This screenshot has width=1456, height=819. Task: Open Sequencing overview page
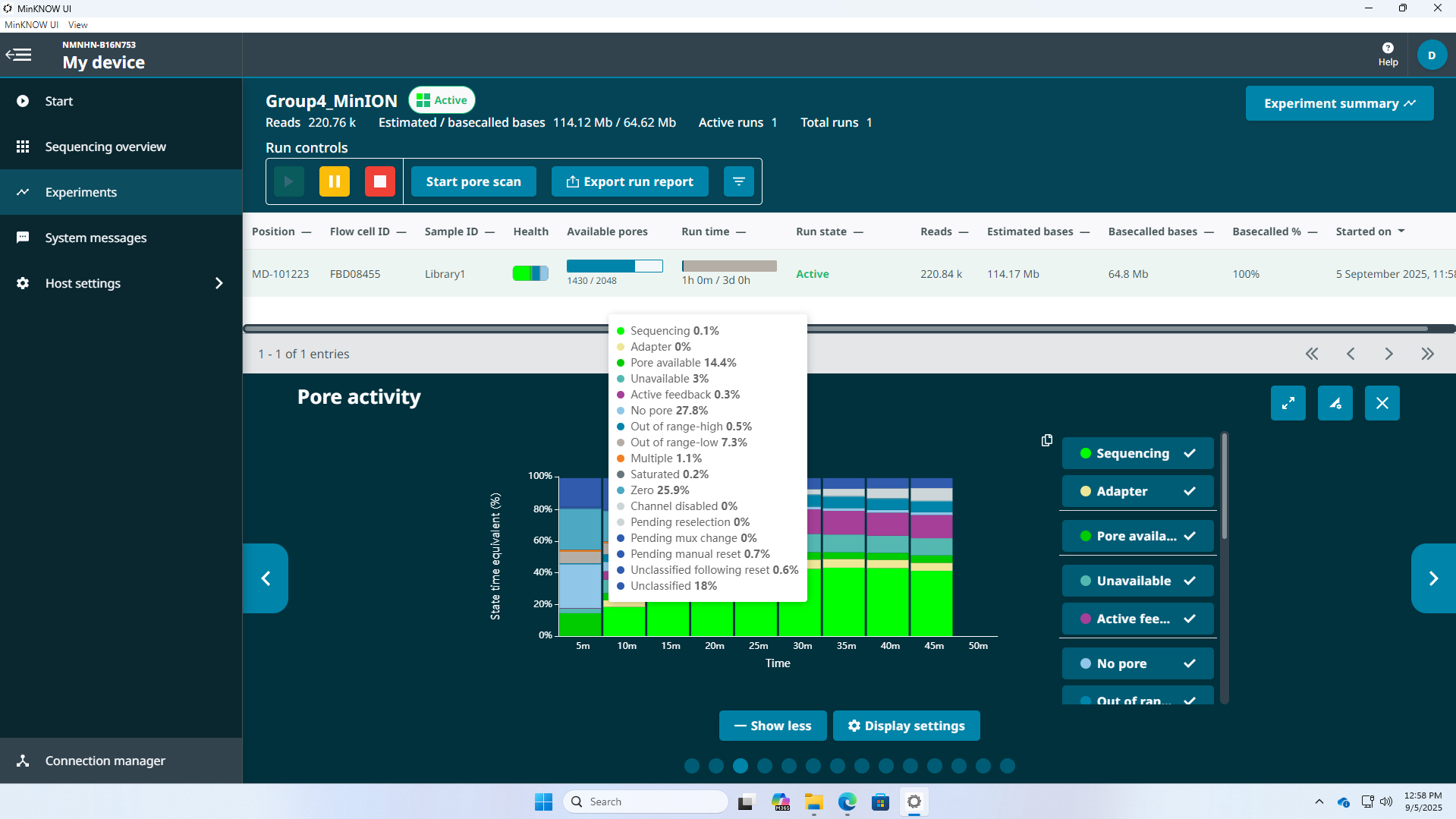pyautogui.click(x=105, y=146)
